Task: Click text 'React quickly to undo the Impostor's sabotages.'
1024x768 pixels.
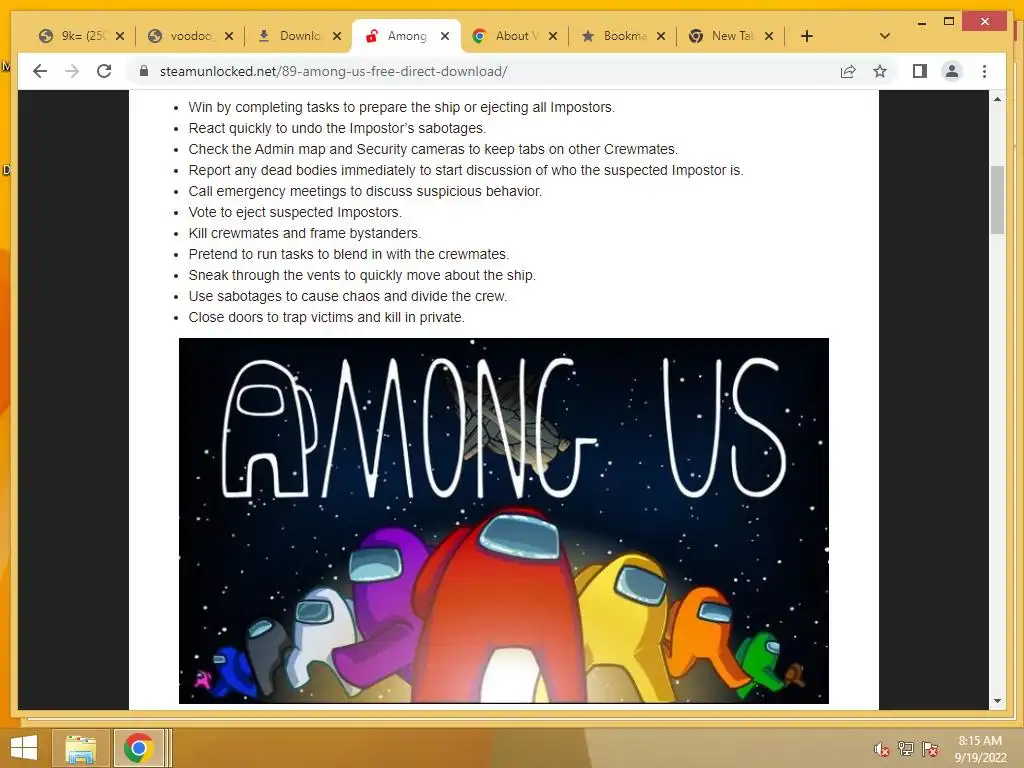Action: tap(337, 128)
